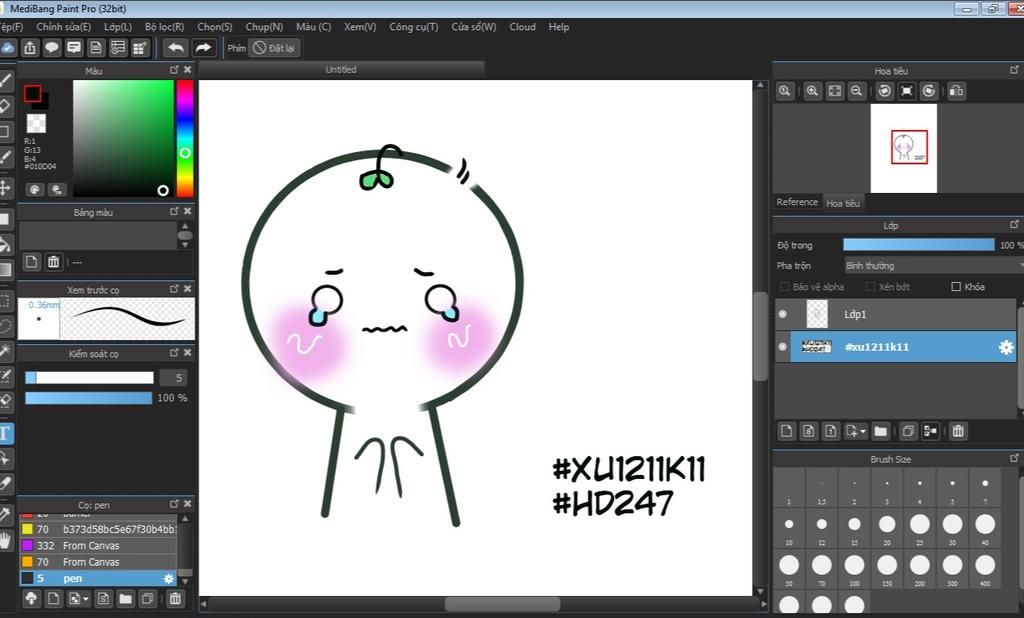
Task: Click the export/share icon in toolbar
Action: pyautogui.click(x=30, y=48)
